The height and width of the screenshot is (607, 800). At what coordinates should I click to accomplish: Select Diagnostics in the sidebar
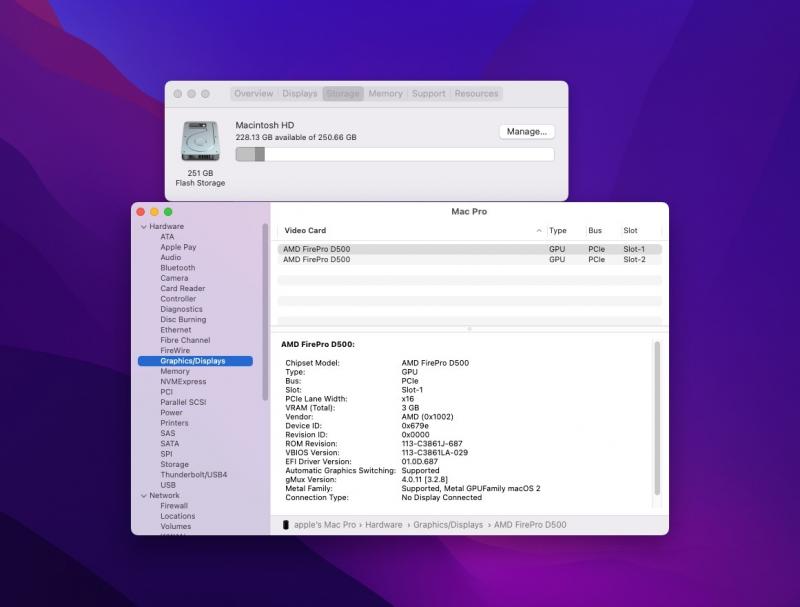tap(181, 309)
